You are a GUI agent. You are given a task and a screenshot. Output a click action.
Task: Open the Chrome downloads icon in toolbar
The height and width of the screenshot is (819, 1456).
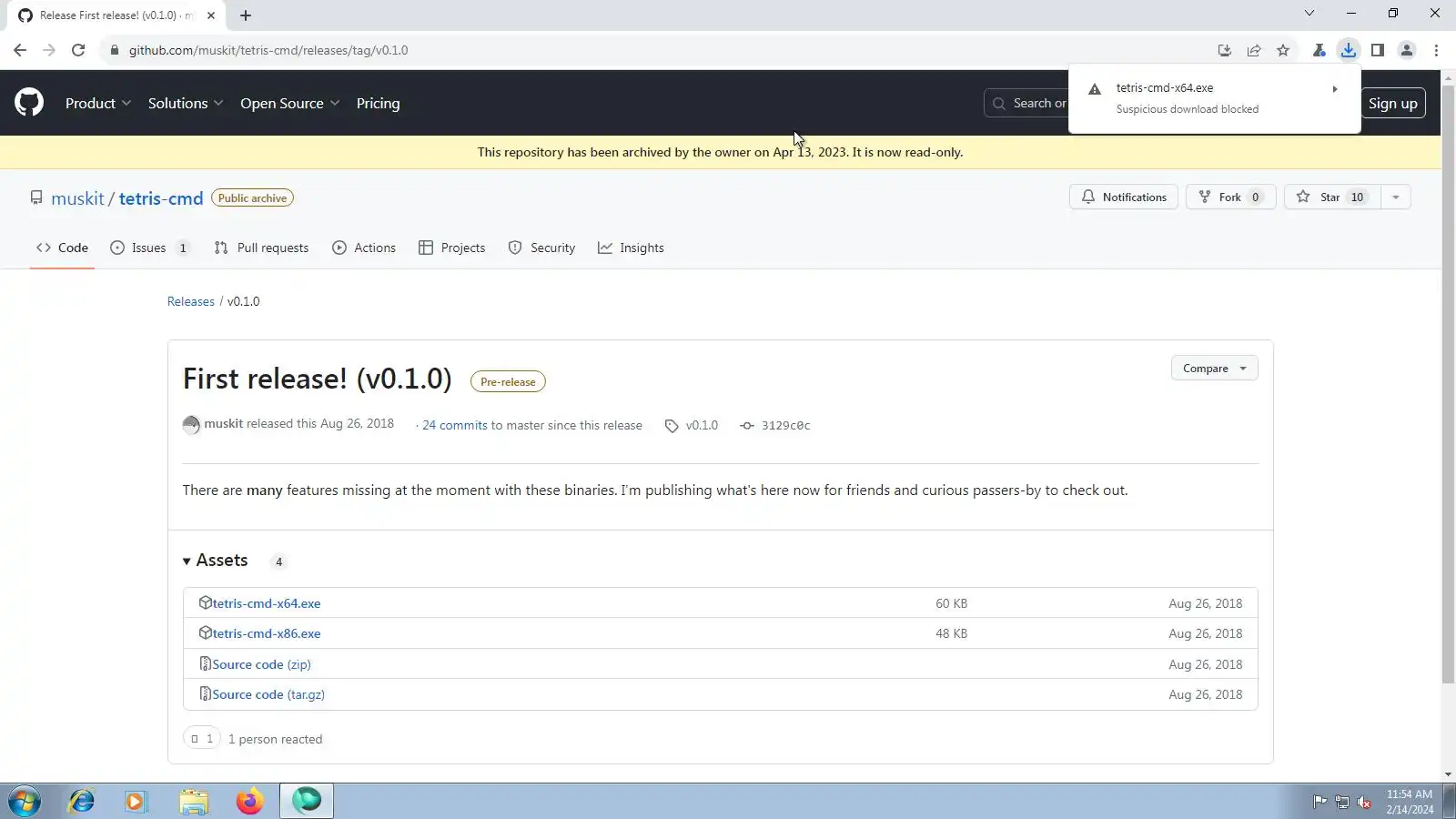point(1349,50)
